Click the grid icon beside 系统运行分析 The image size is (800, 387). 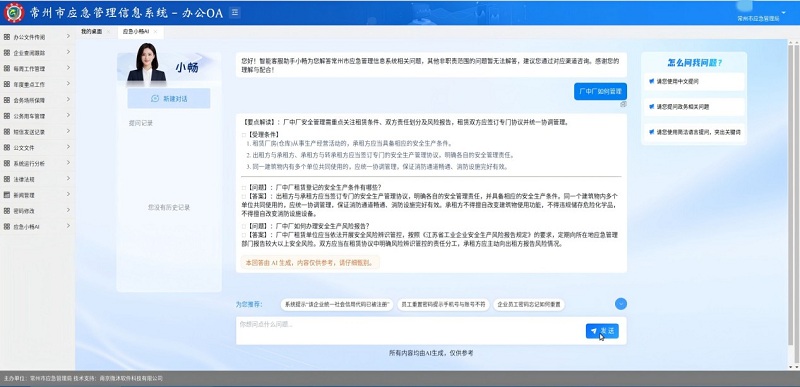7,163
